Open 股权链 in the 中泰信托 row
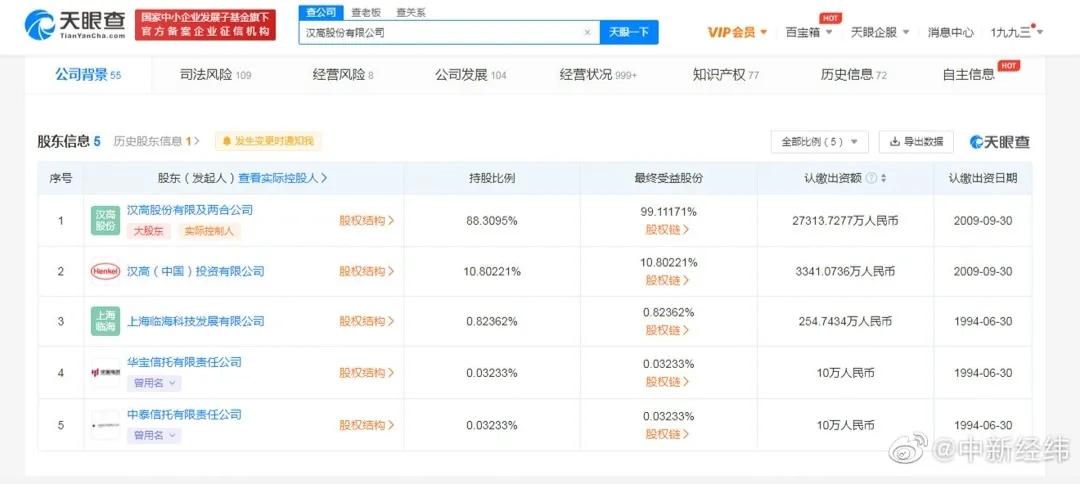Image resolution: width=1080 pixels, height=484 pixels. [667, 434]
